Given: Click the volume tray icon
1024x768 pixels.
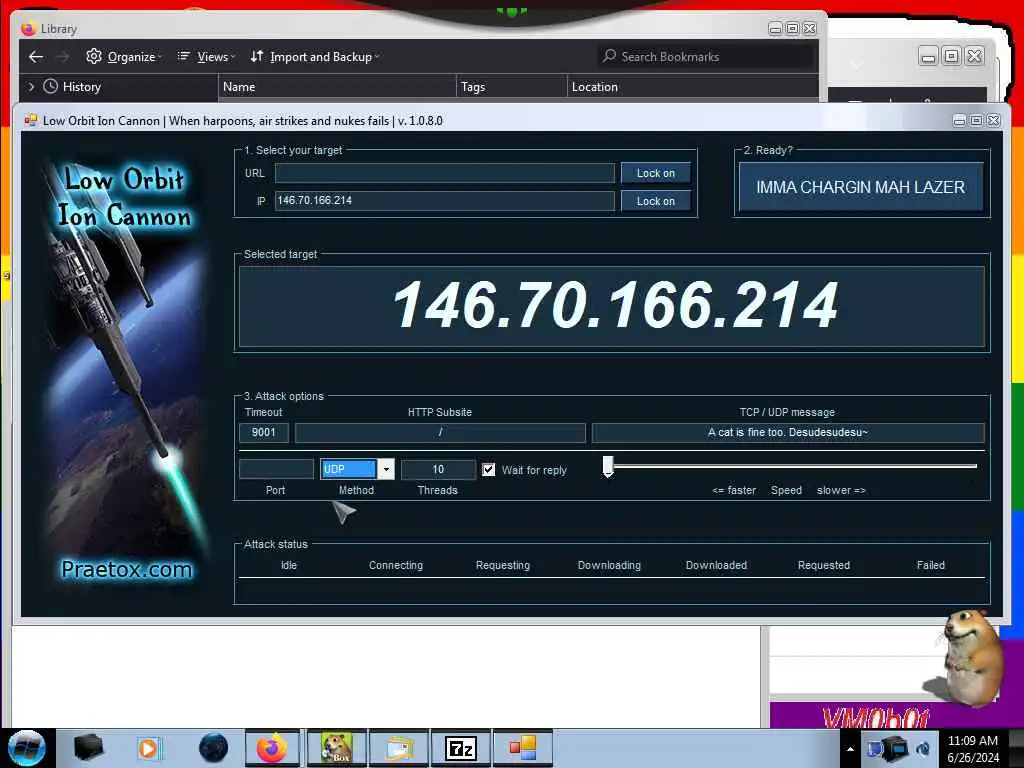Looking at the screenshot, I should click(x=923, y=749).
